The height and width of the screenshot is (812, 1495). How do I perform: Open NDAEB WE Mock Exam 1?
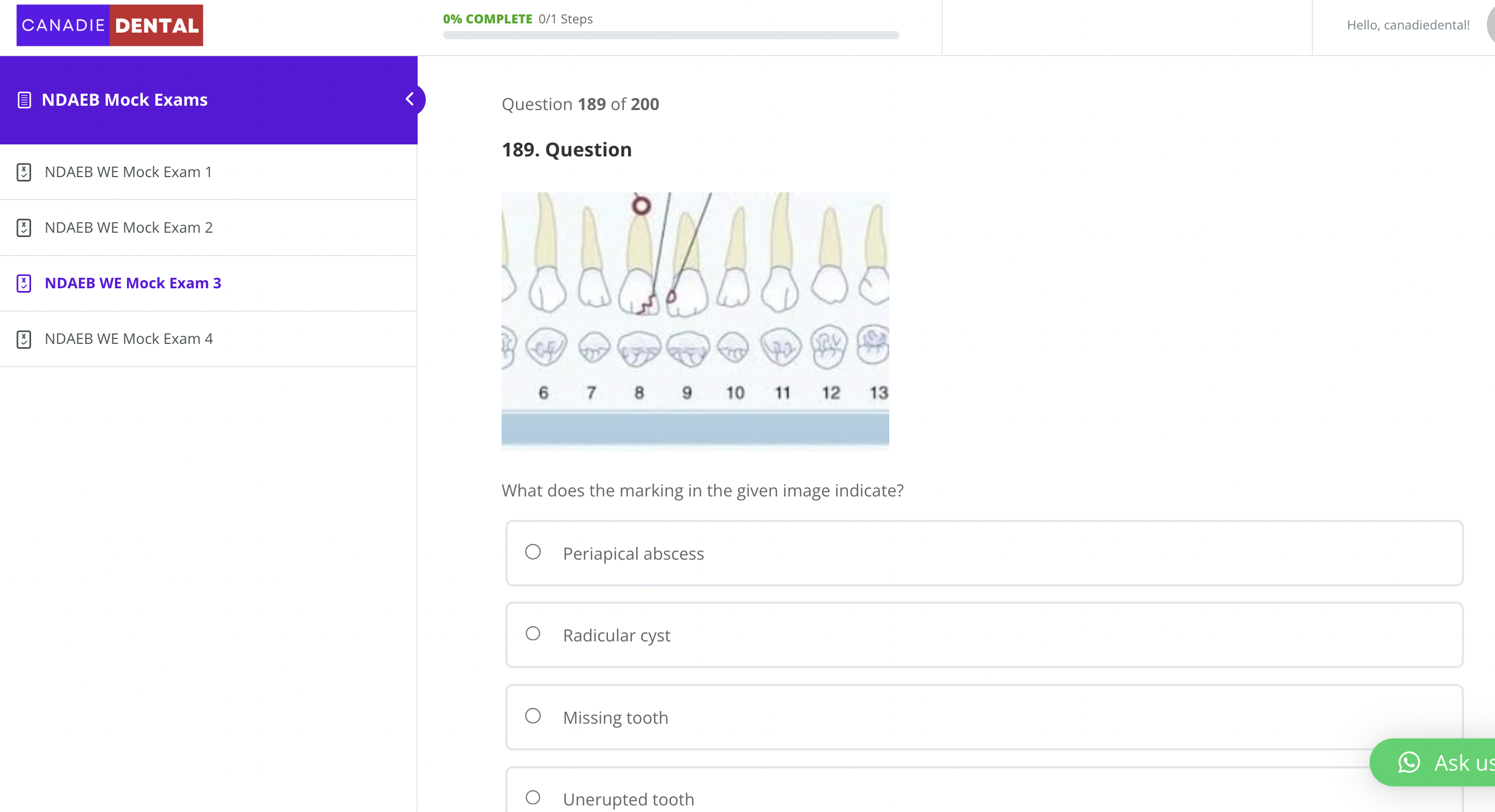(x=128, y=172)
